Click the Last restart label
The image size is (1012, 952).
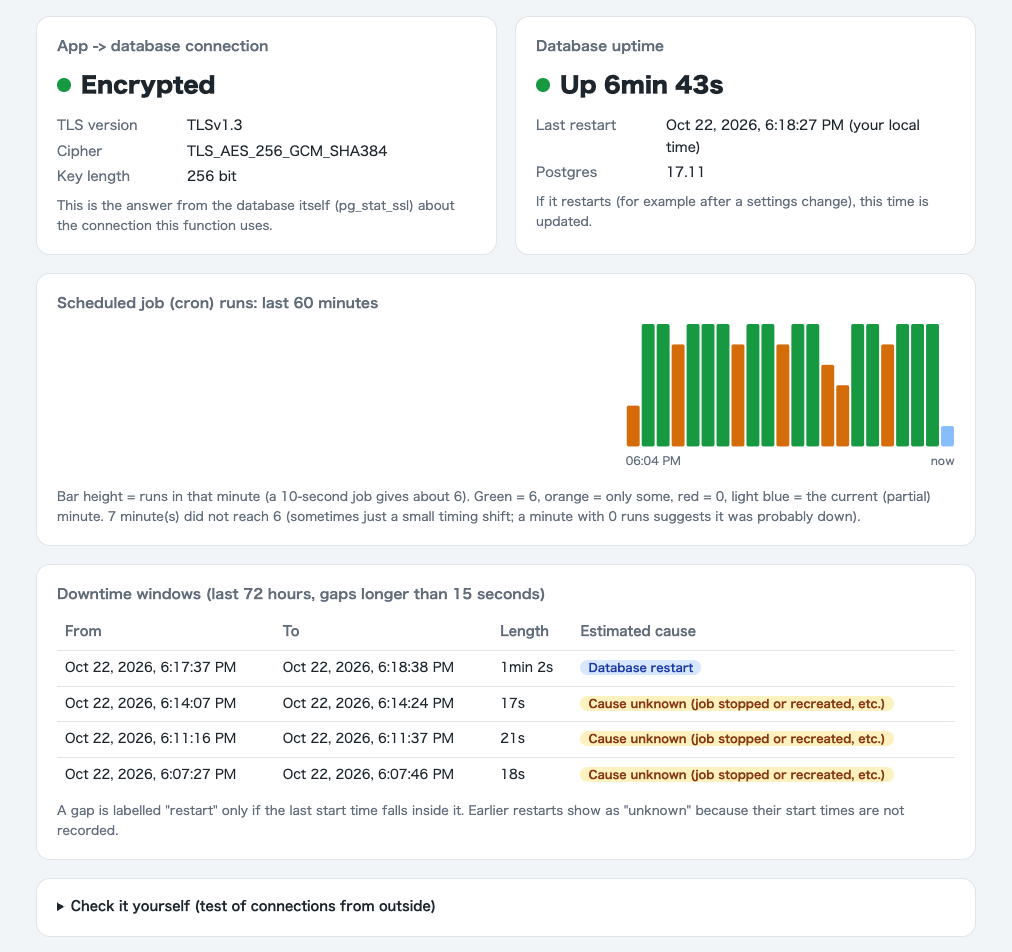576,125
